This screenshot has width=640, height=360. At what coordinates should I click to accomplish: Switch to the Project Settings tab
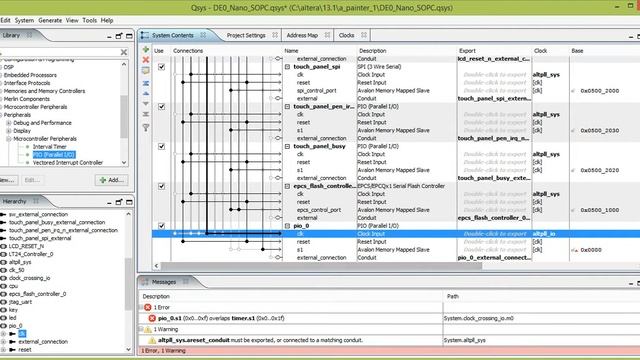[246, 36]
